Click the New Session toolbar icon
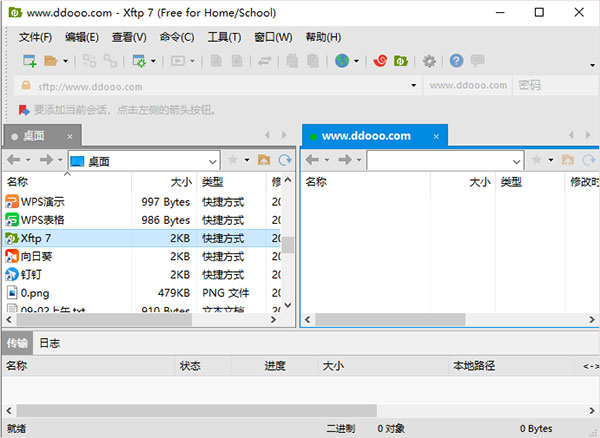The height and width of the screenshot is (438, 600). (x=29, y=61)
